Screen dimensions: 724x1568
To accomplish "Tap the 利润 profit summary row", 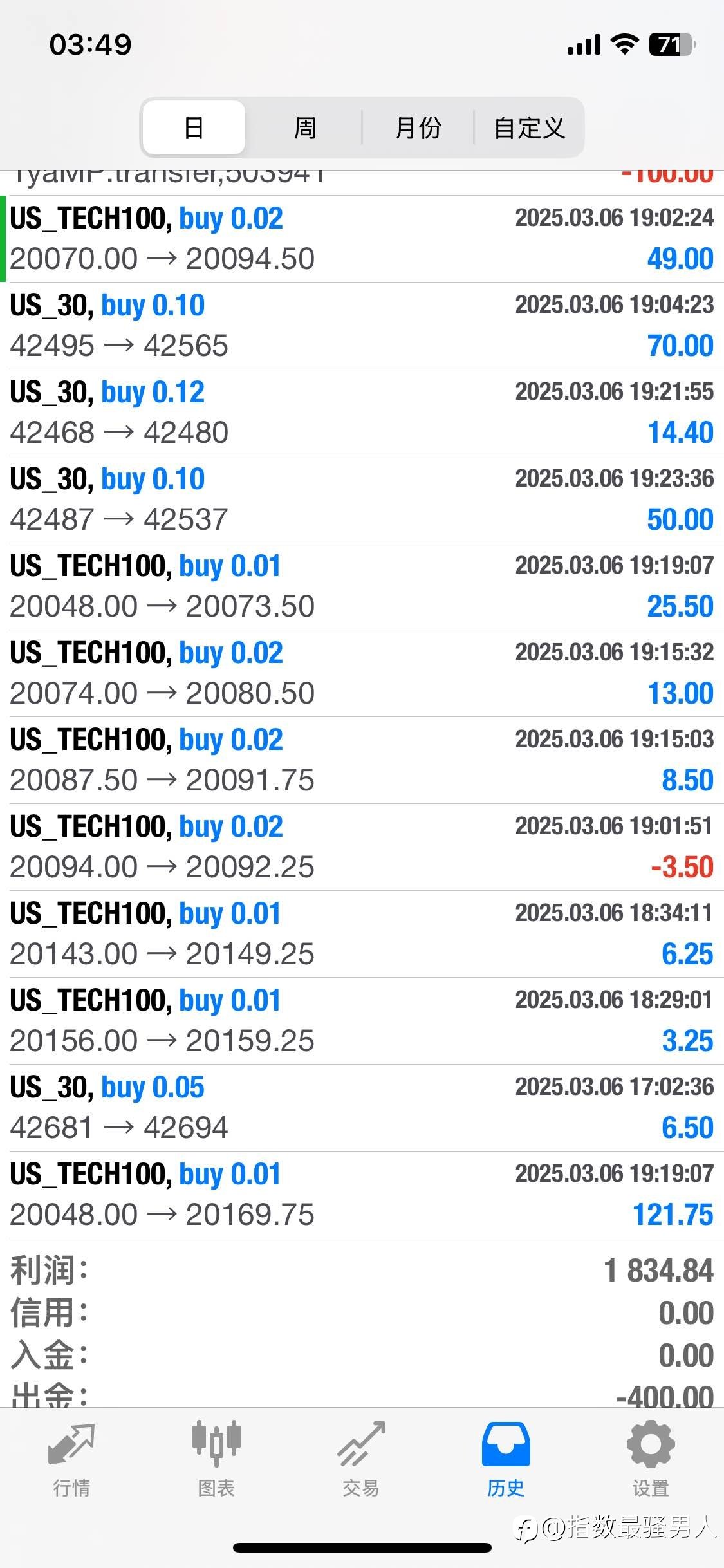I will click(x=362, y=1271).
